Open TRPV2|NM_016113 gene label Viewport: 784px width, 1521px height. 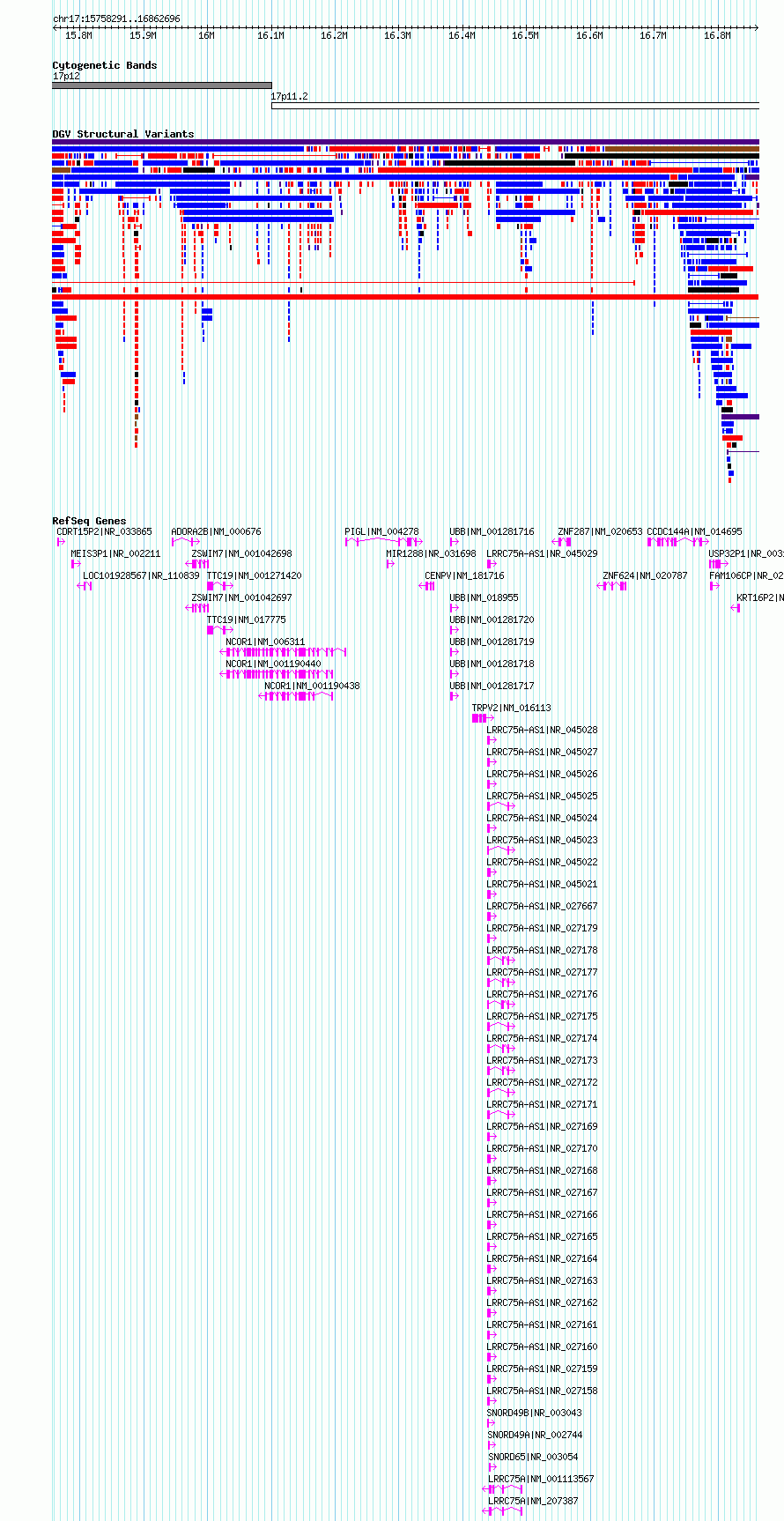511,708
